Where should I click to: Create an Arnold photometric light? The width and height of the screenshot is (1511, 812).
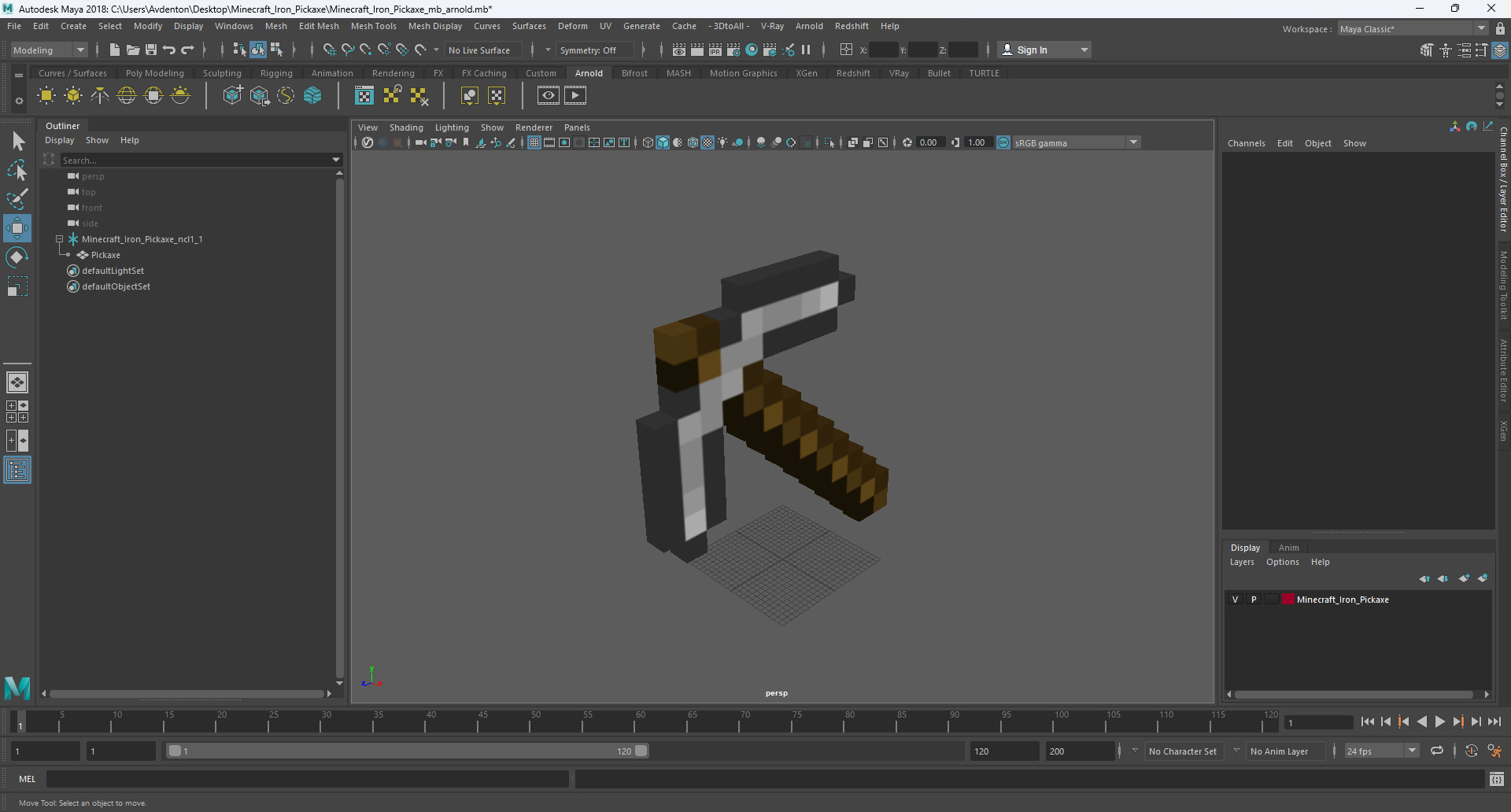100,96
